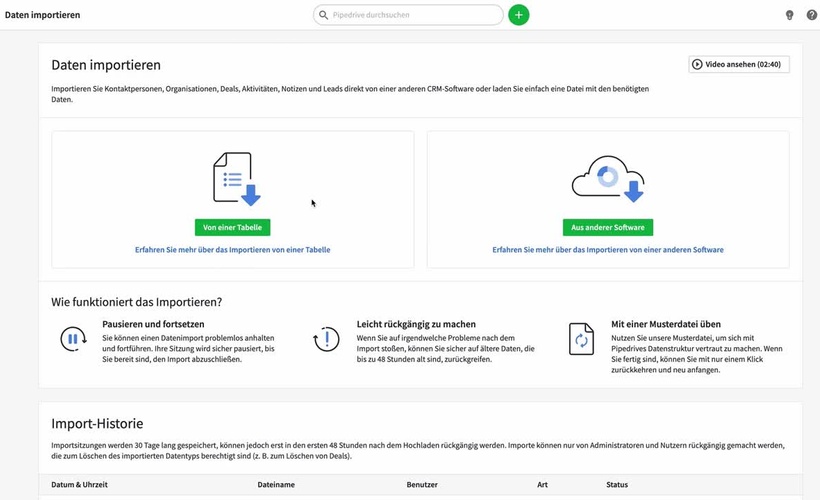Click the 'Status' column header
This screenshot has height=500, width=820.
[x=617, y=484]
